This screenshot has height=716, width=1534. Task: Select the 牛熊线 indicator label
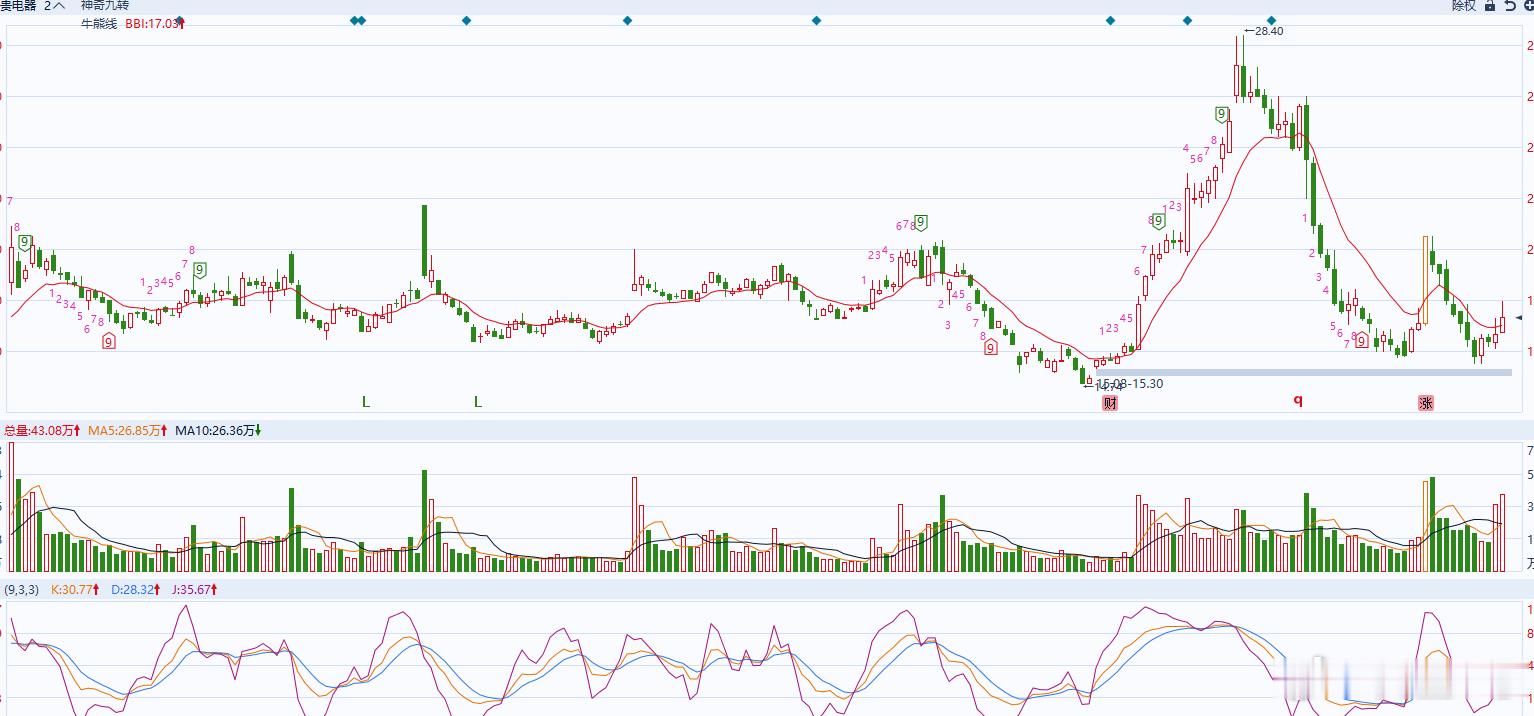[x=100, y=22]
